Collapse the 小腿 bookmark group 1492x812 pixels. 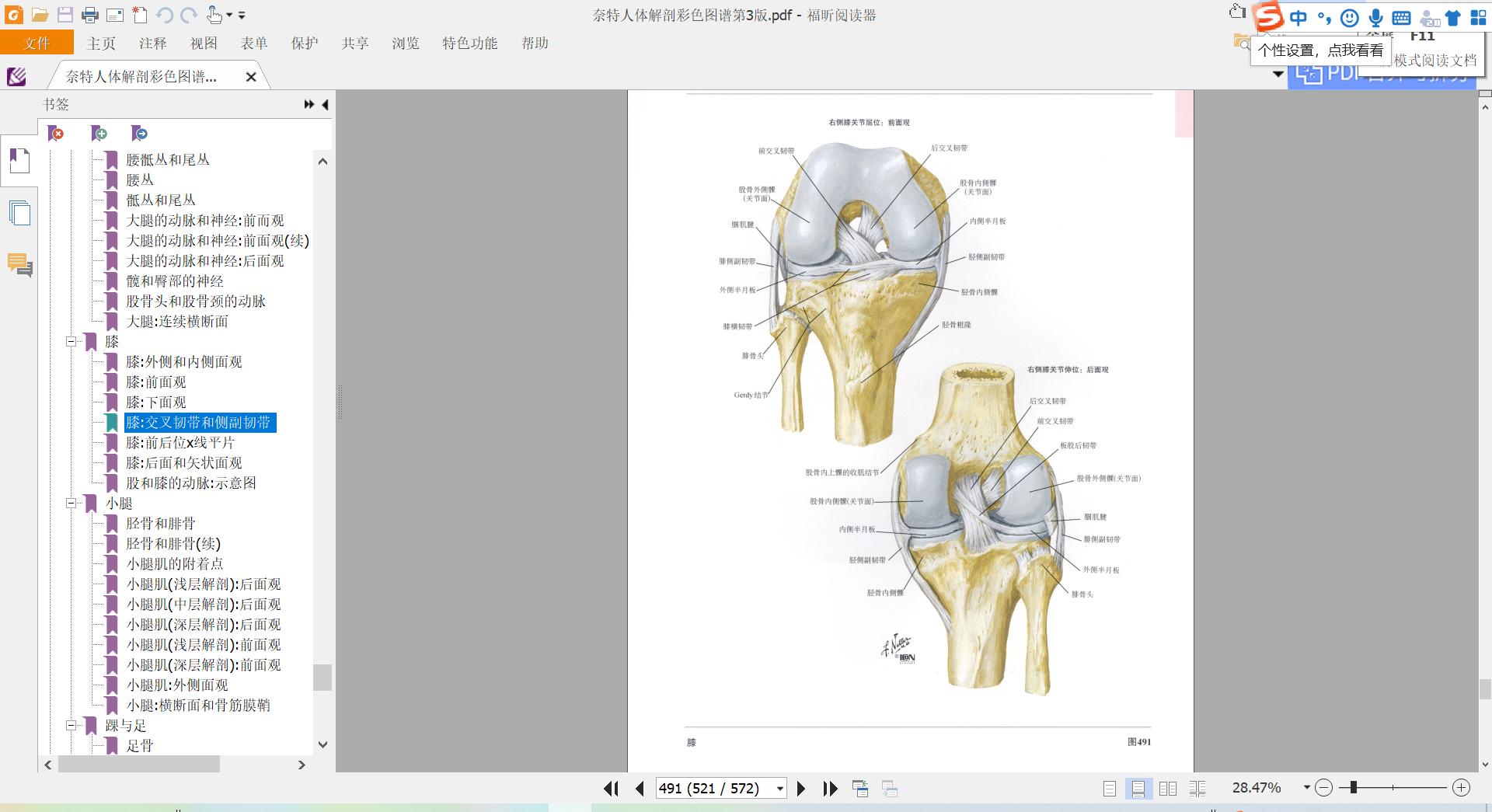[71, 503]
